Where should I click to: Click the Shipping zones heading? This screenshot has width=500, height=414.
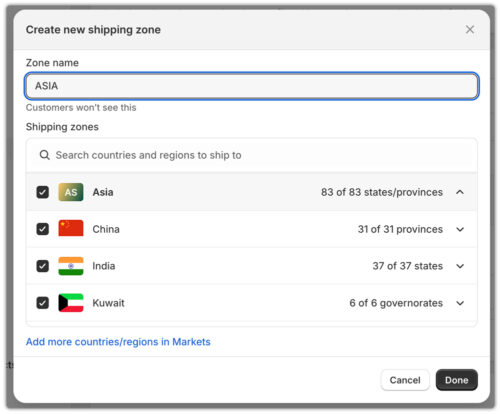click(62, 127)
